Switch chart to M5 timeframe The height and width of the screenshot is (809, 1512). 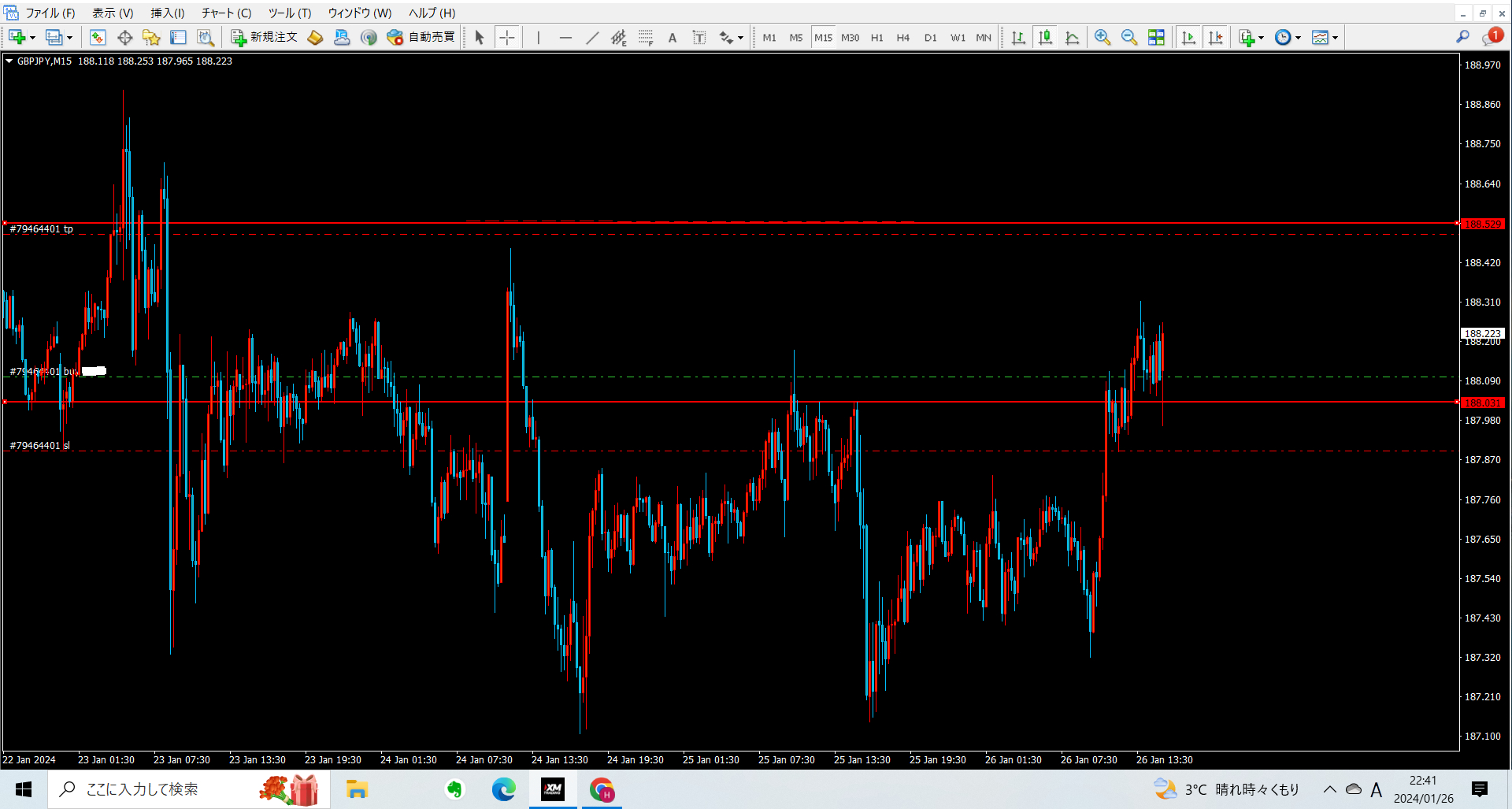pyautogui.click(x=796, y=37)
